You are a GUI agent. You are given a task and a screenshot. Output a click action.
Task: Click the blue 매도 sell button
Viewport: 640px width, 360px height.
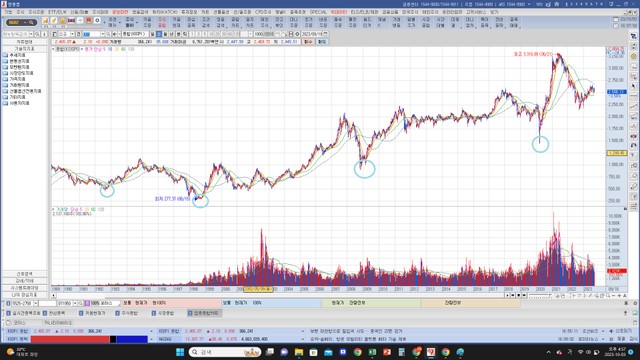322,42
